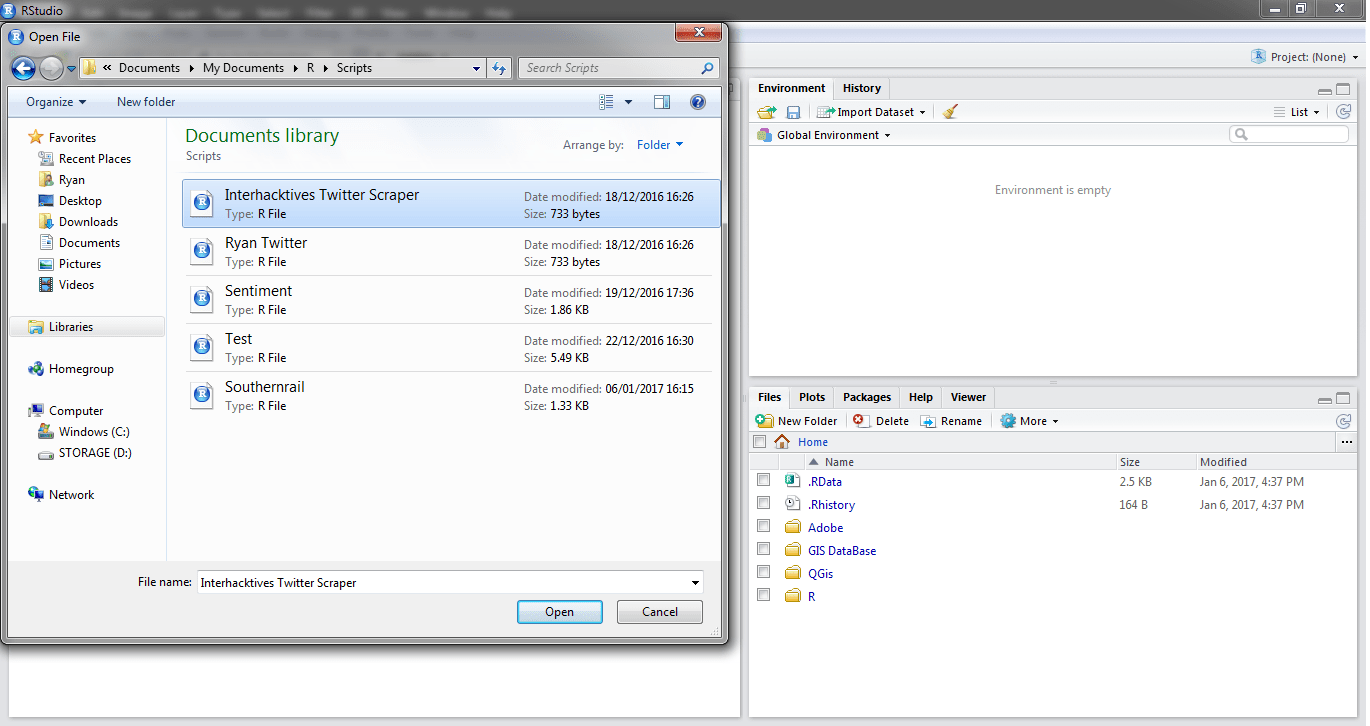Click the load workspace icon in Environment pane
Image resolution: width=1370 pixels, height=726 pixels.
(x=767, y=112)
